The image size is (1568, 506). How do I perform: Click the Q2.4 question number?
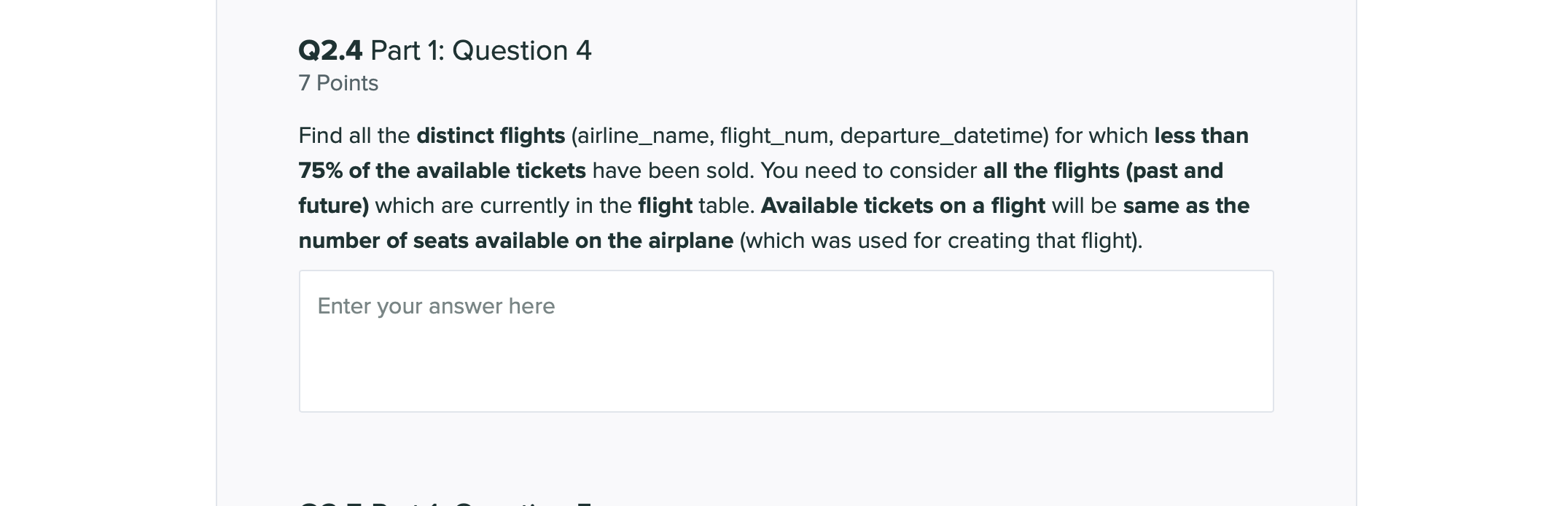[x=330, y=50]
